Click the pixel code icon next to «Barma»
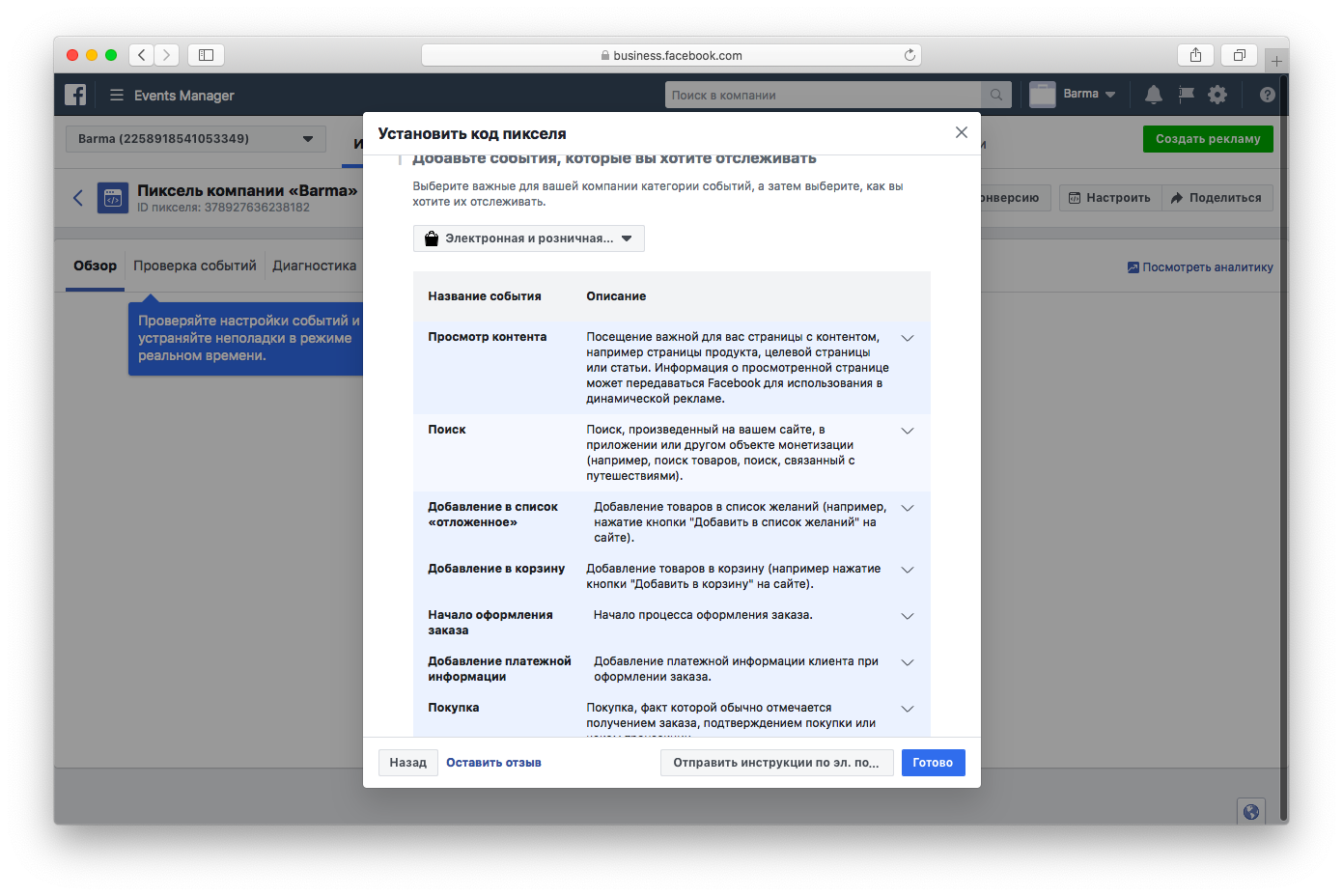The width and height of the screenshot is (1343, 896). [x=113, y=198]
